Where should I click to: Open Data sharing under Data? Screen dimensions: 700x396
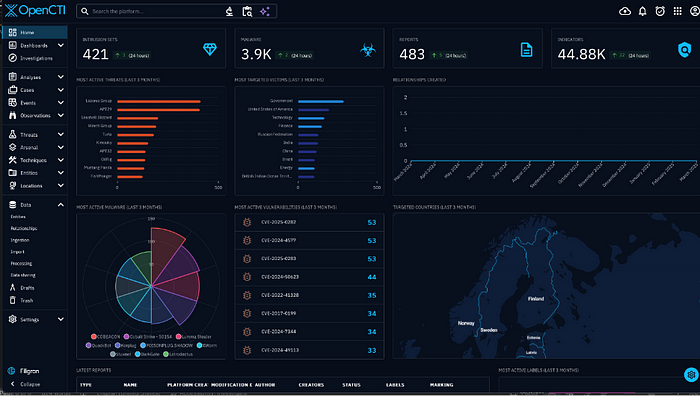pyautogui.click(x=23, y=275)
